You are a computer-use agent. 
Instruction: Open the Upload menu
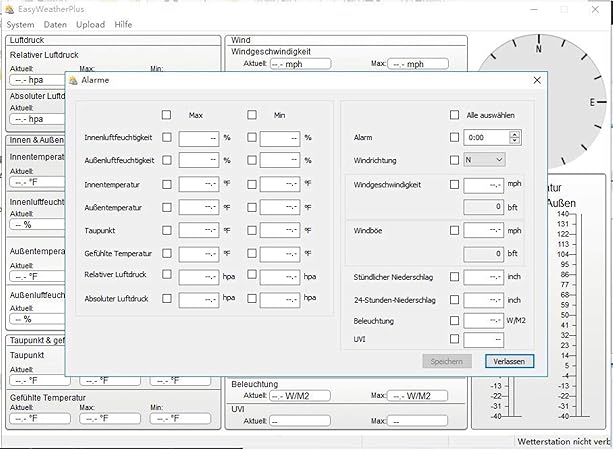(x=90, y=24)
